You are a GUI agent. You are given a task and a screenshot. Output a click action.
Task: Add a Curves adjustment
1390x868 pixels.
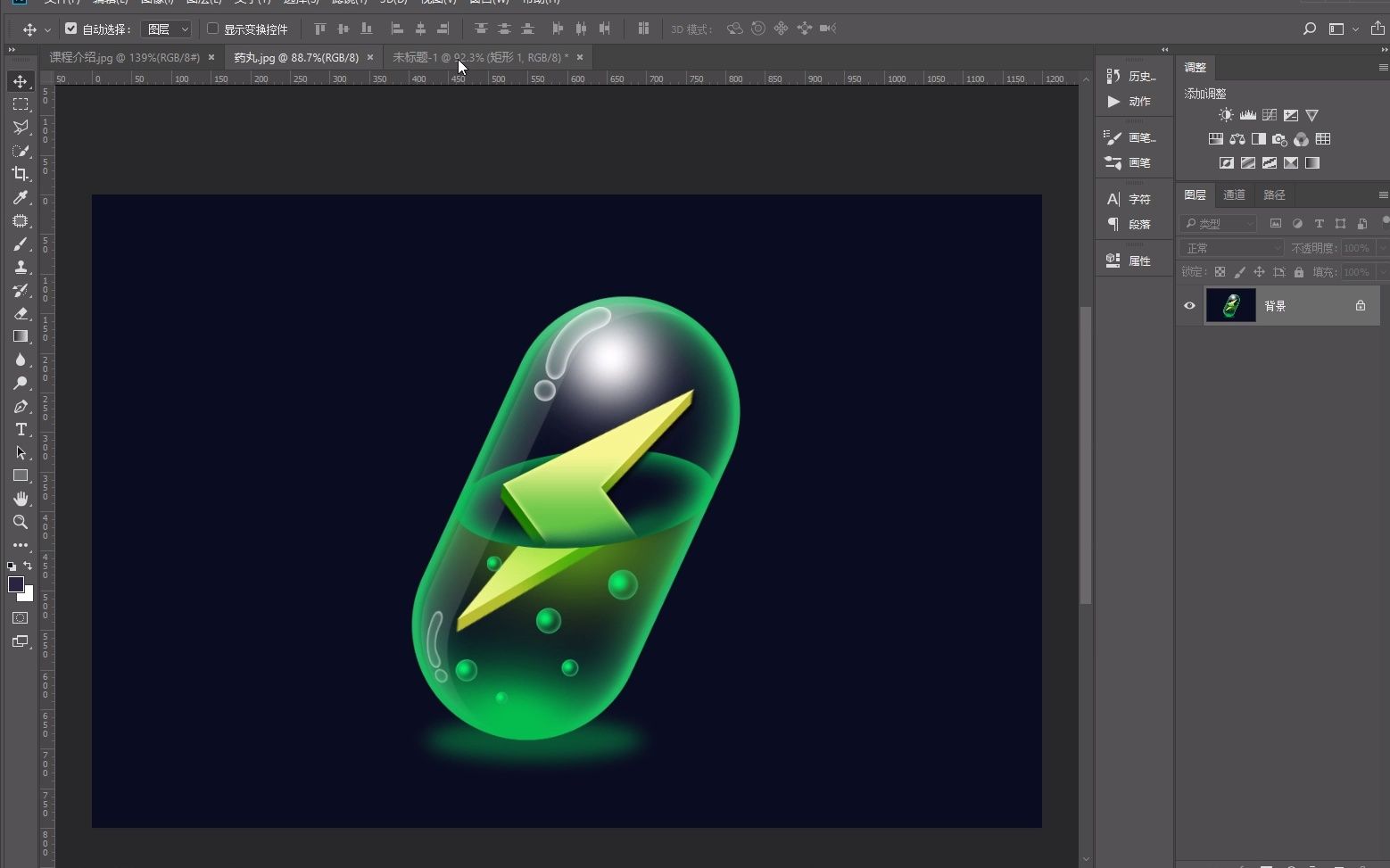1269,115
